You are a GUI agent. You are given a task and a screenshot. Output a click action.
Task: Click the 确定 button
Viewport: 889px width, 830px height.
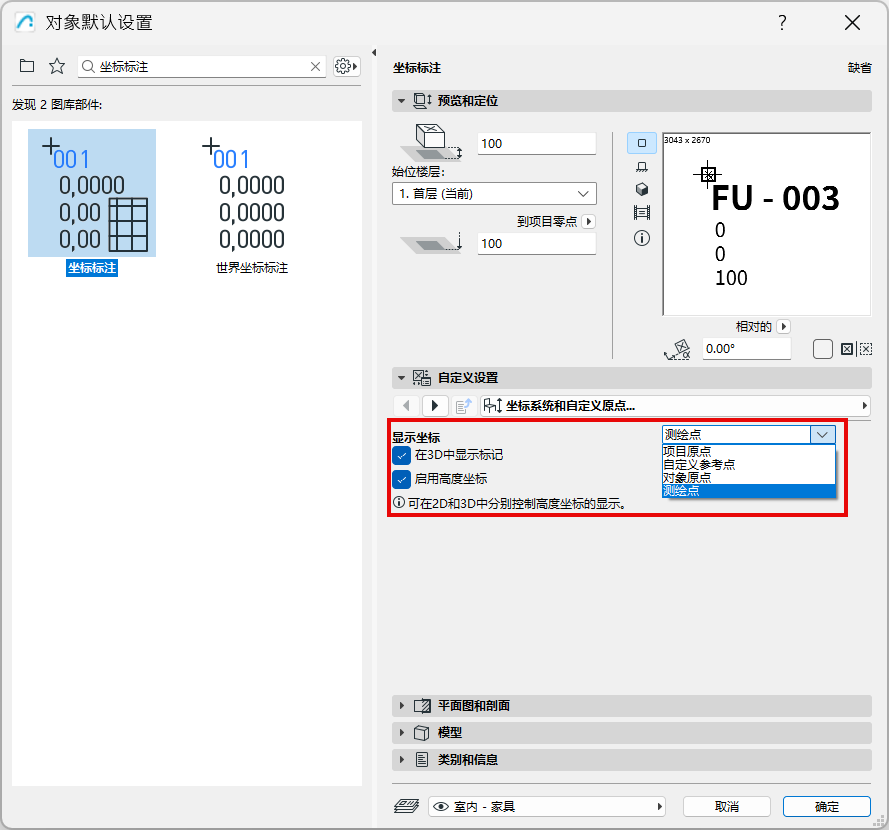click(x=826, y=806)
